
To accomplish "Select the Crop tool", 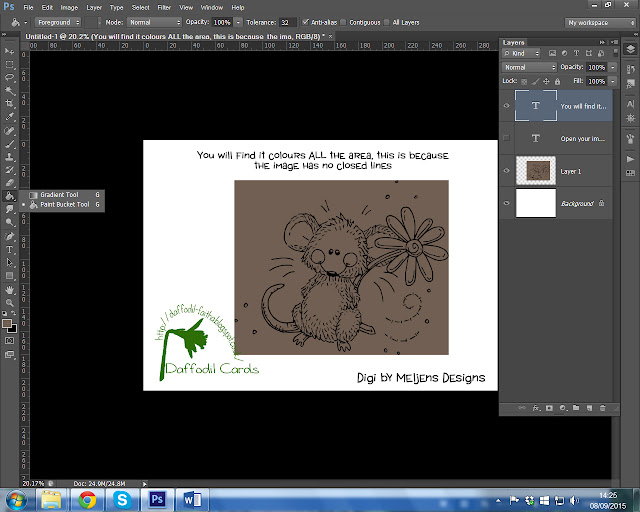I will tap(9, 104).
